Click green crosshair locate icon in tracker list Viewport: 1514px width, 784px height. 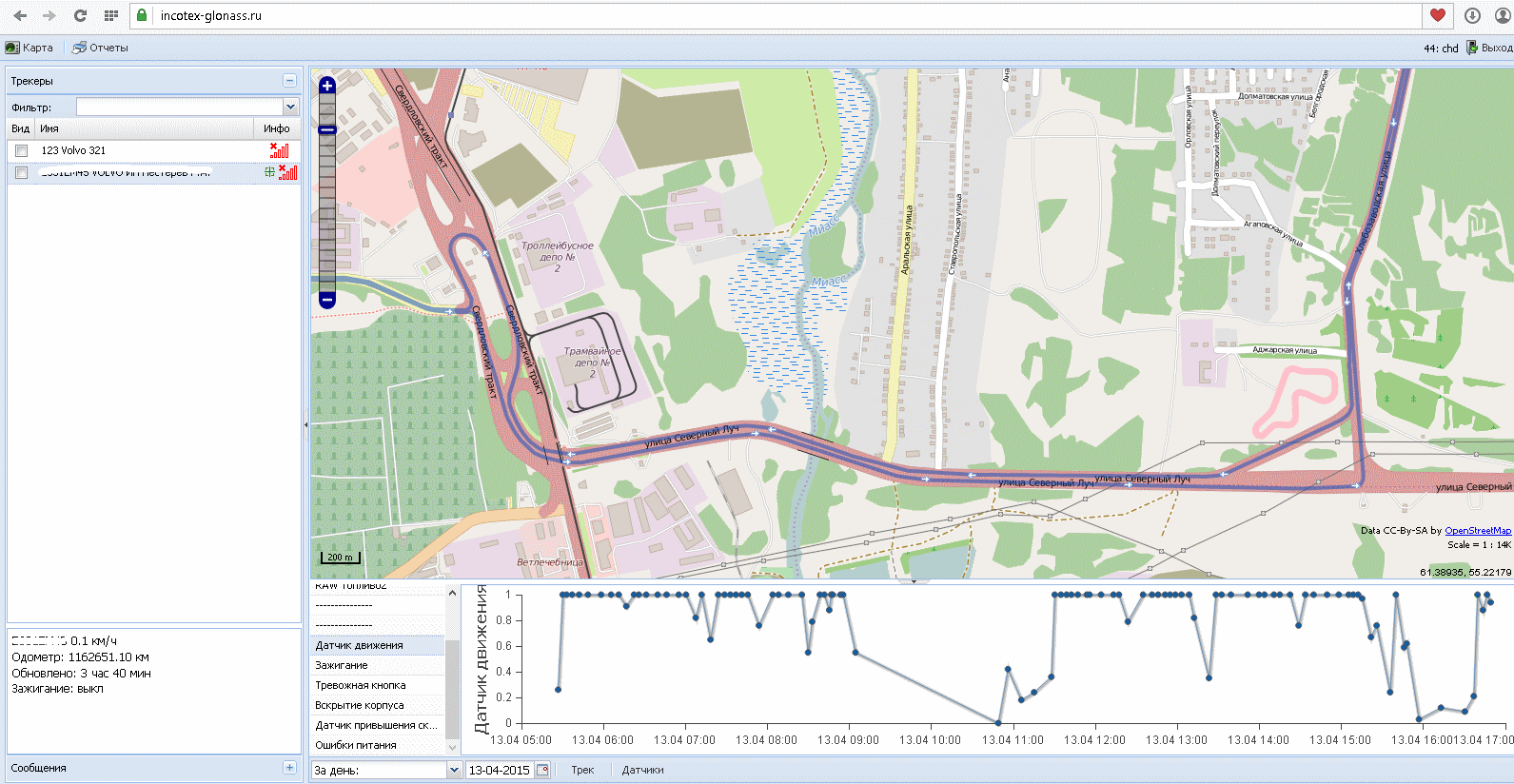click(x=269, y=172)
